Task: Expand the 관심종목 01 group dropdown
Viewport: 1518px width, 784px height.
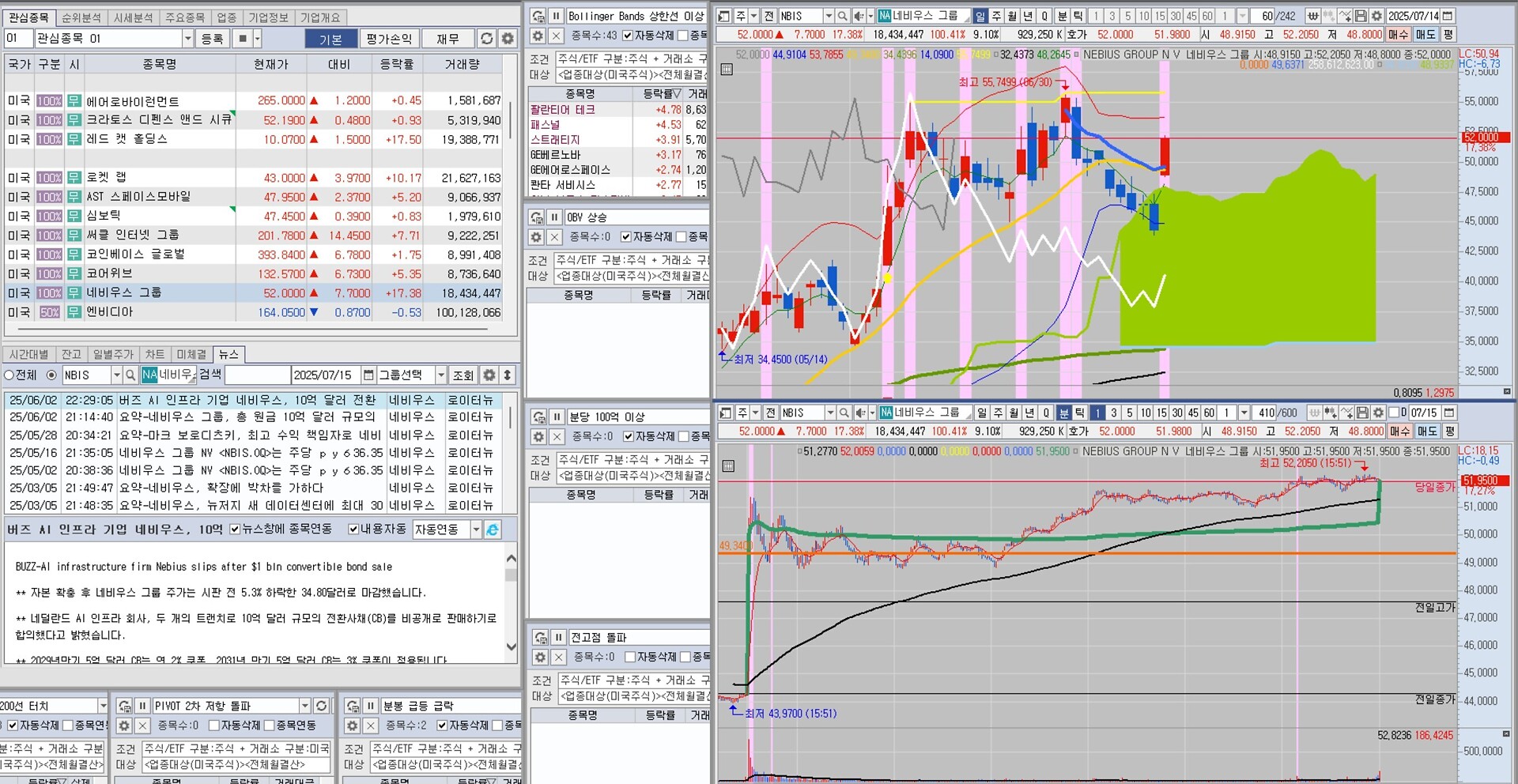Action: (x=187, y=39)
